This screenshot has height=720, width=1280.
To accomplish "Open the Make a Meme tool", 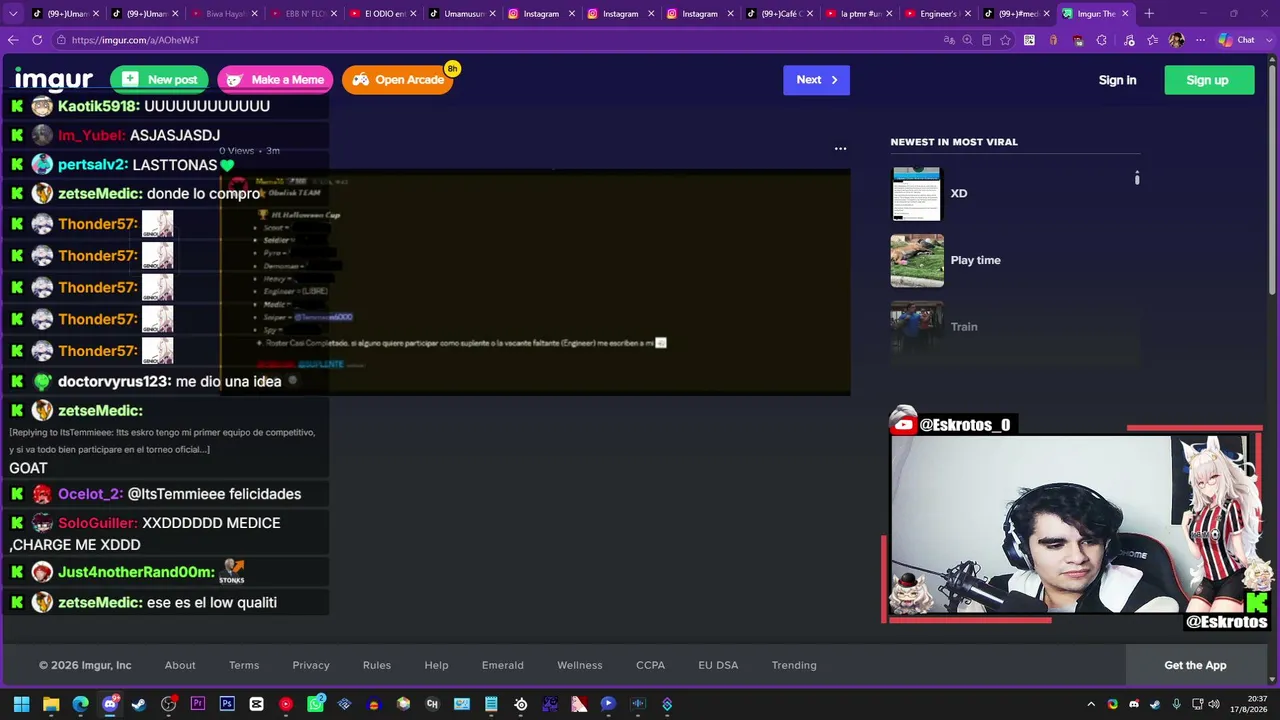I will pyautogui.click(x=274, y=80).
